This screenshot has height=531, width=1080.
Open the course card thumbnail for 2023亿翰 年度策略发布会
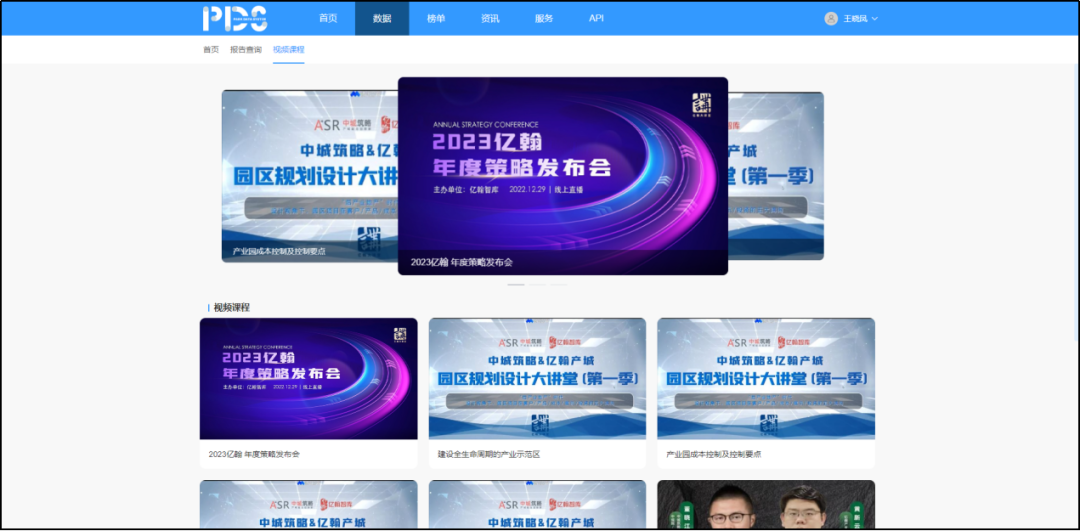(x=309, y=378)
